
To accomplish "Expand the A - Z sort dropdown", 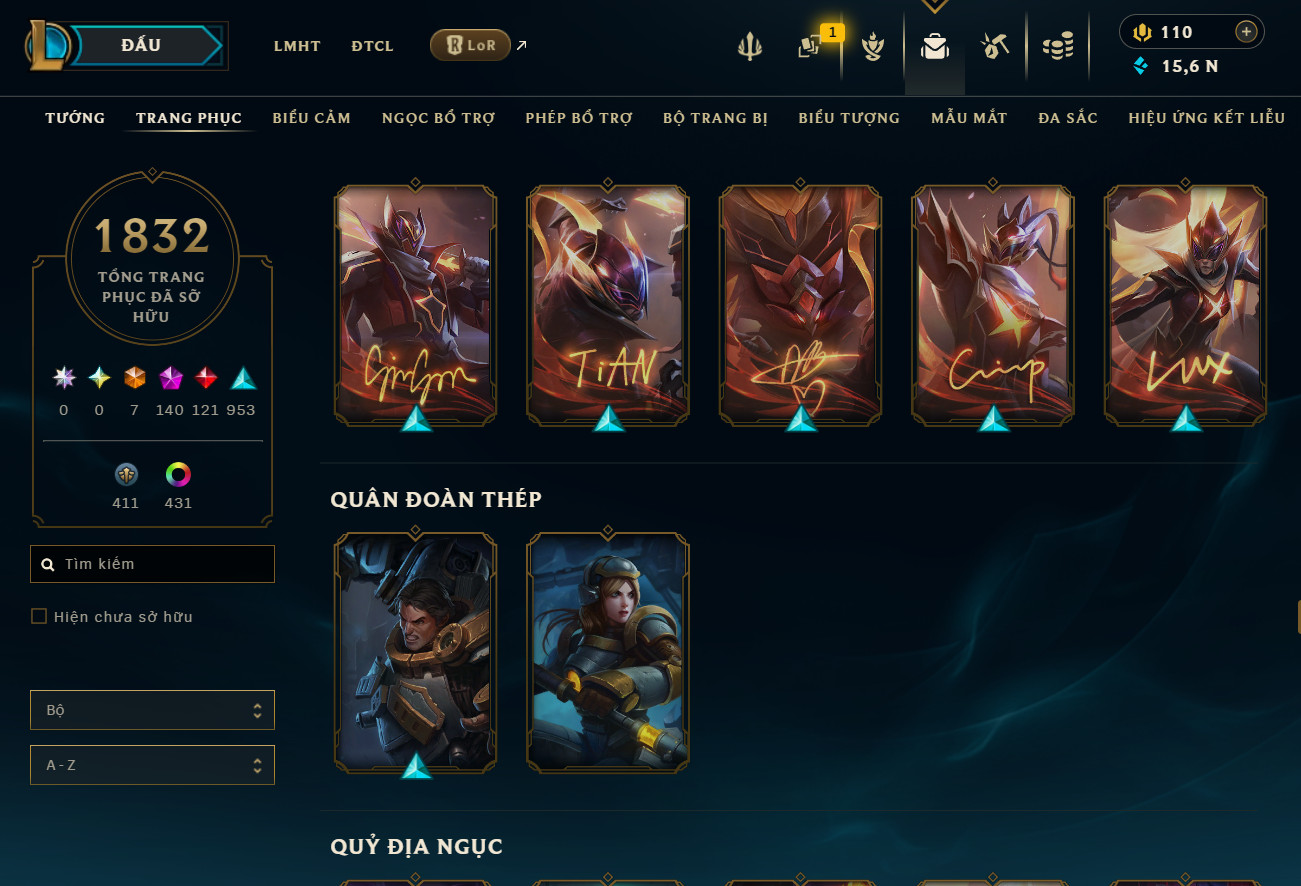I will pyautogui.click(x=152, y=765).
